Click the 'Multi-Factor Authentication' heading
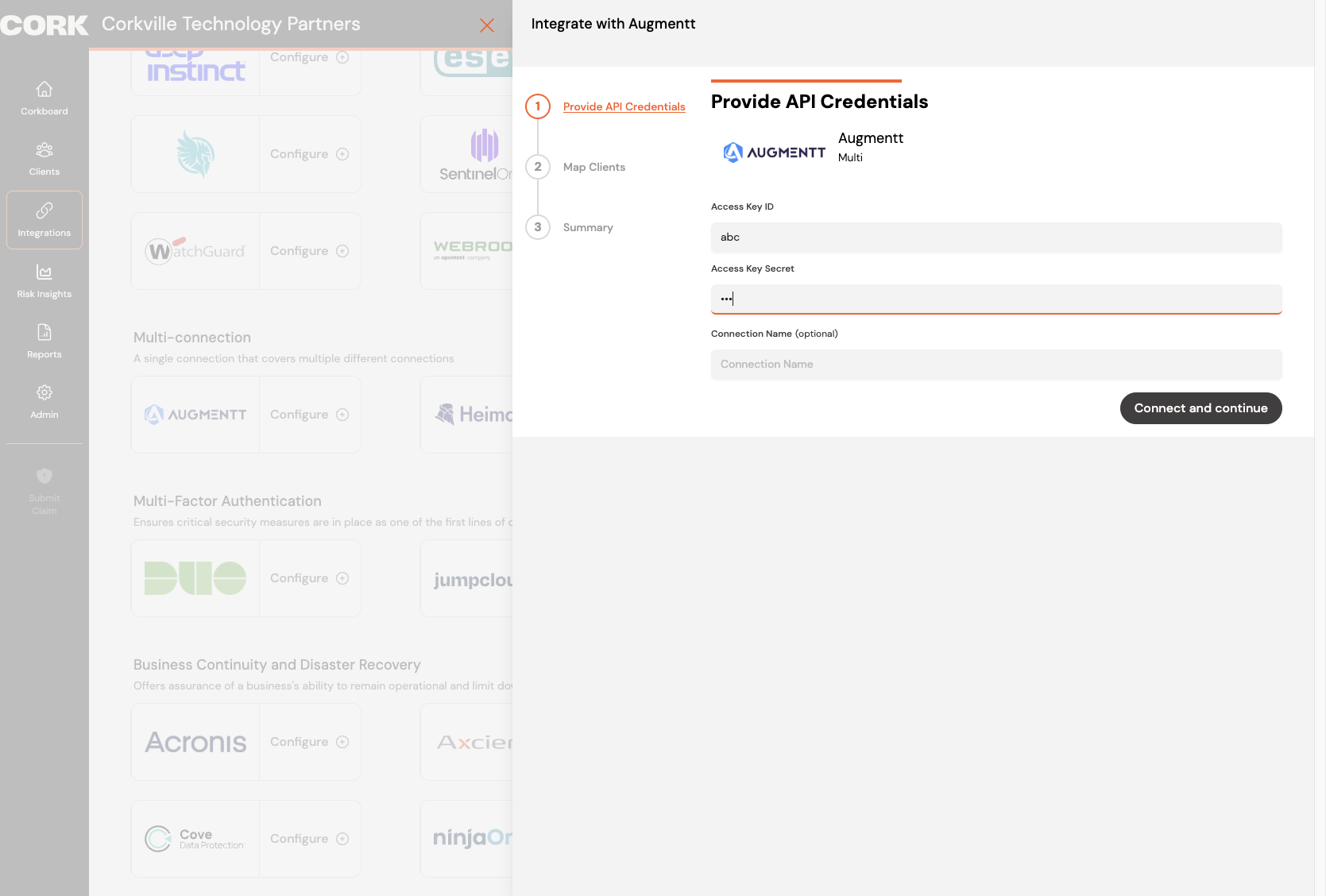 (x=227, y=501)
